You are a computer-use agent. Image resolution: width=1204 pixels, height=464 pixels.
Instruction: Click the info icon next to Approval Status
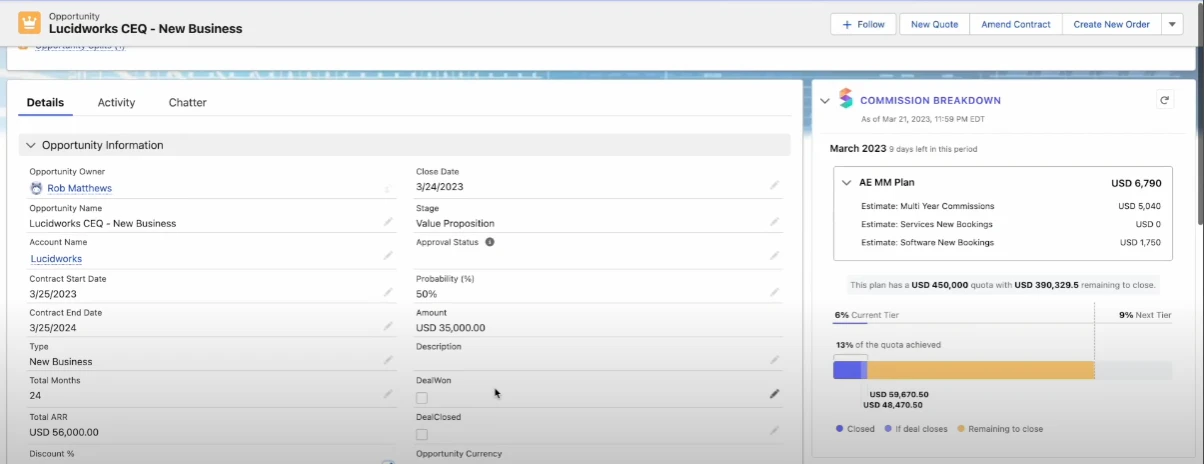(490, 242)
